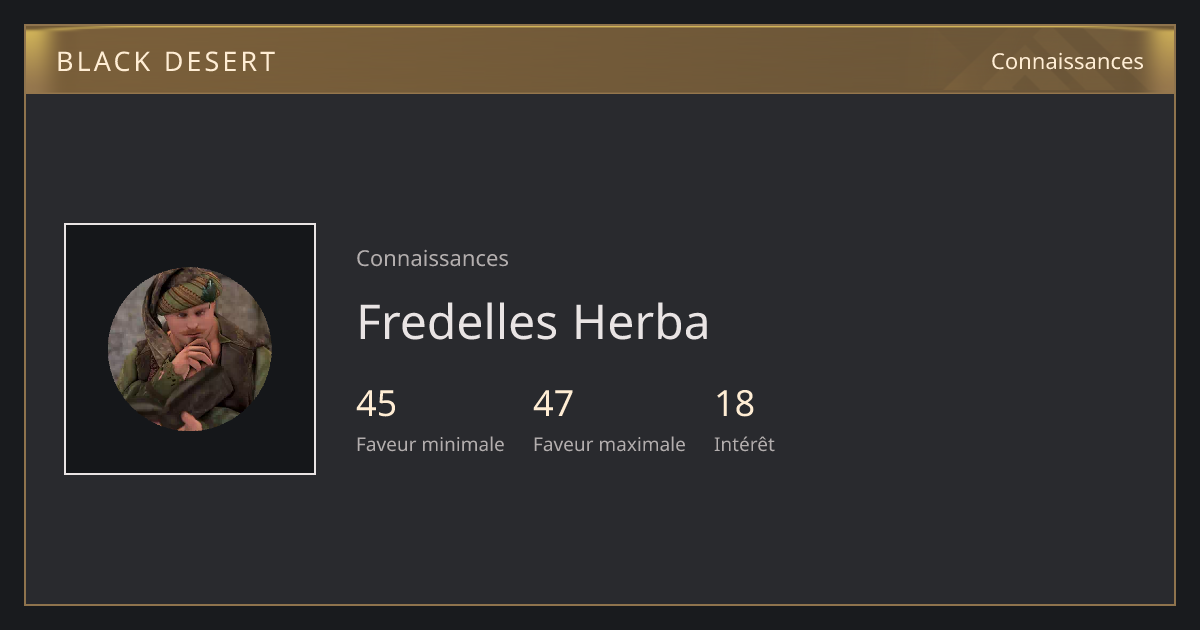Select the interest value 18
This screenshot has height=630, width=1200.
pos(734,404)
